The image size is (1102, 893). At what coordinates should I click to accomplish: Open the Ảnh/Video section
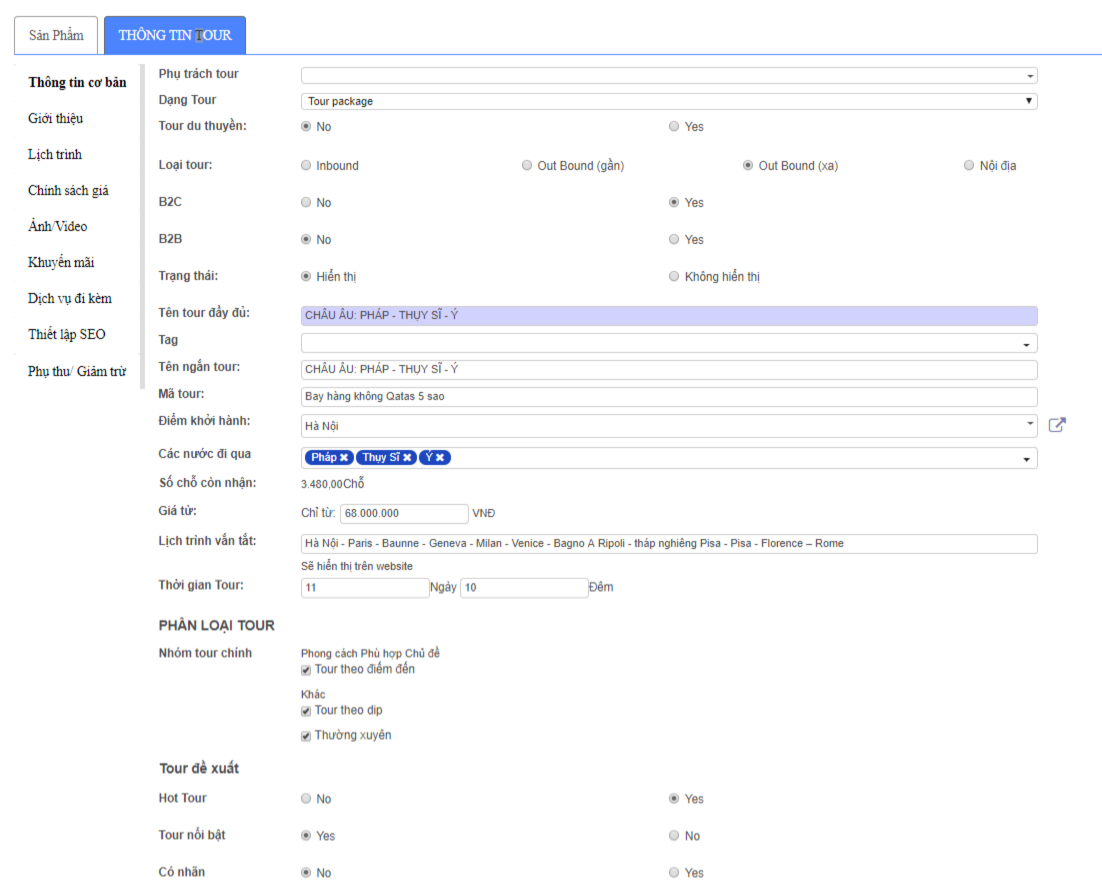pos(58,226)
